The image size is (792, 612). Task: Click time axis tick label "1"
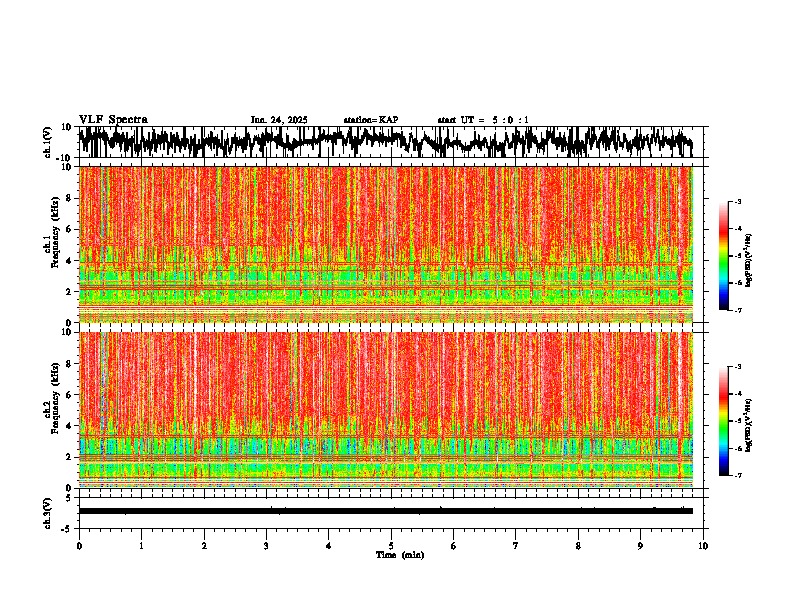point(141,546)
